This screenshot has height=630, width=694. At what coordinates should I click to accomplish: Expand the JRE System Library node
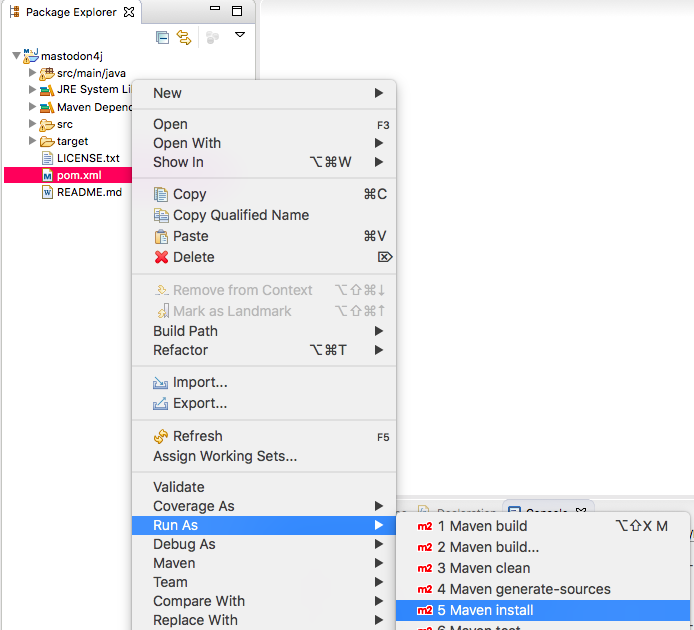(32, 89)
